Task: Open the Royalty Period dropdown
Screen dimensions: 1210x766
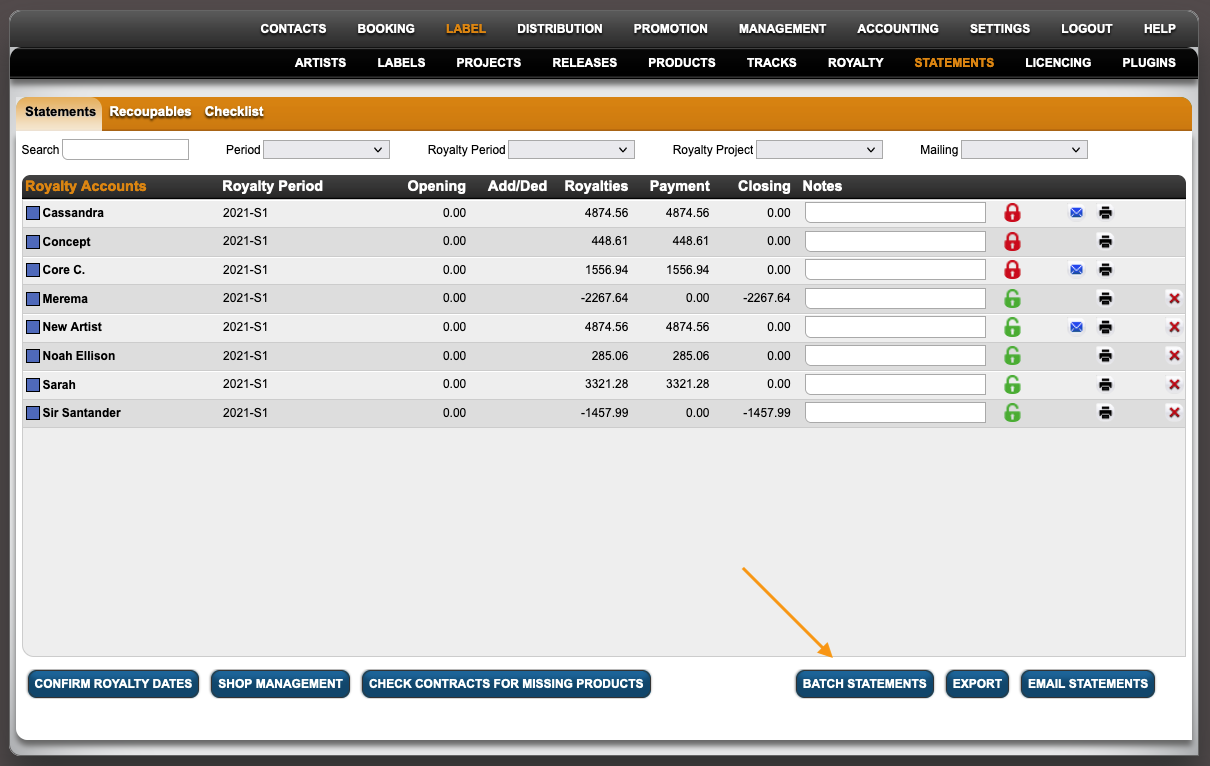Action: (x=571, y=149)
